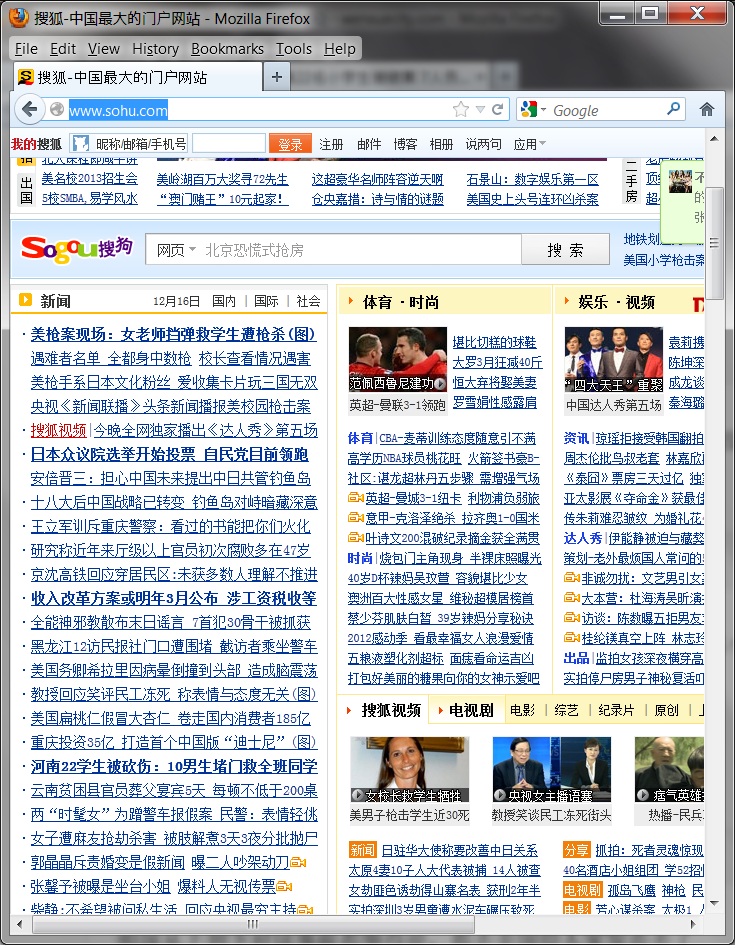Open the Bookmarks menu

point(227,48)
